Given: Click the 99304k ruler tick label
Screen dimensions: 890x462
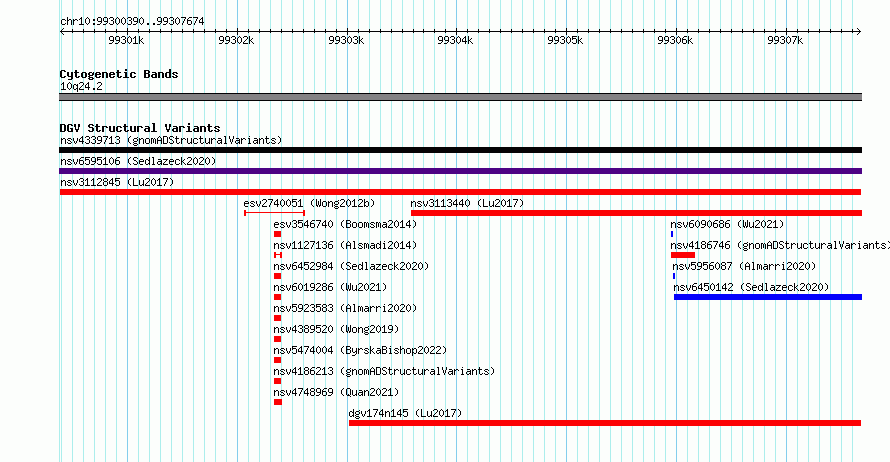Looking at the screenshot, I should [x=455, y=40].
